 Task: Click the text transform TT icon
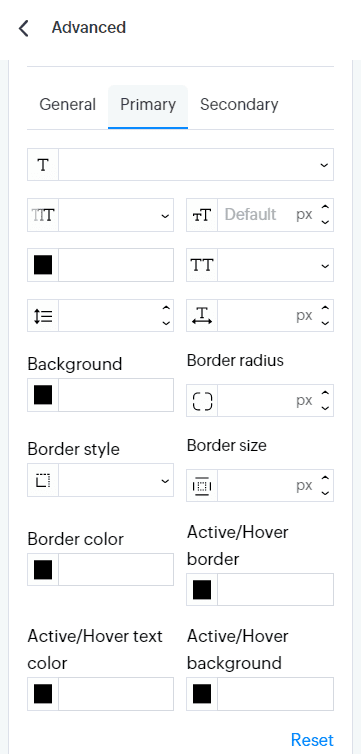pyautogui.click(x=202, y=265)
